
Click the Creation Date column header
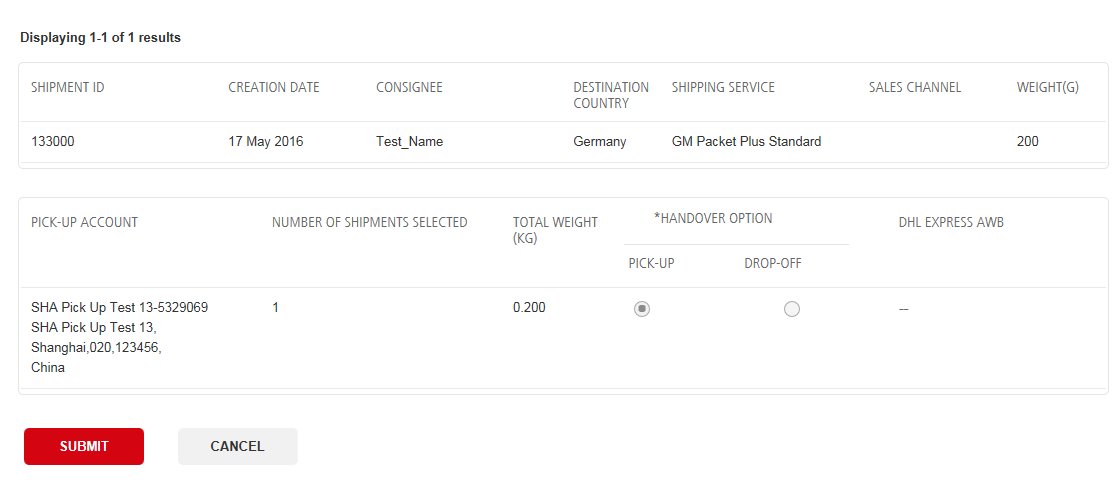274,88
